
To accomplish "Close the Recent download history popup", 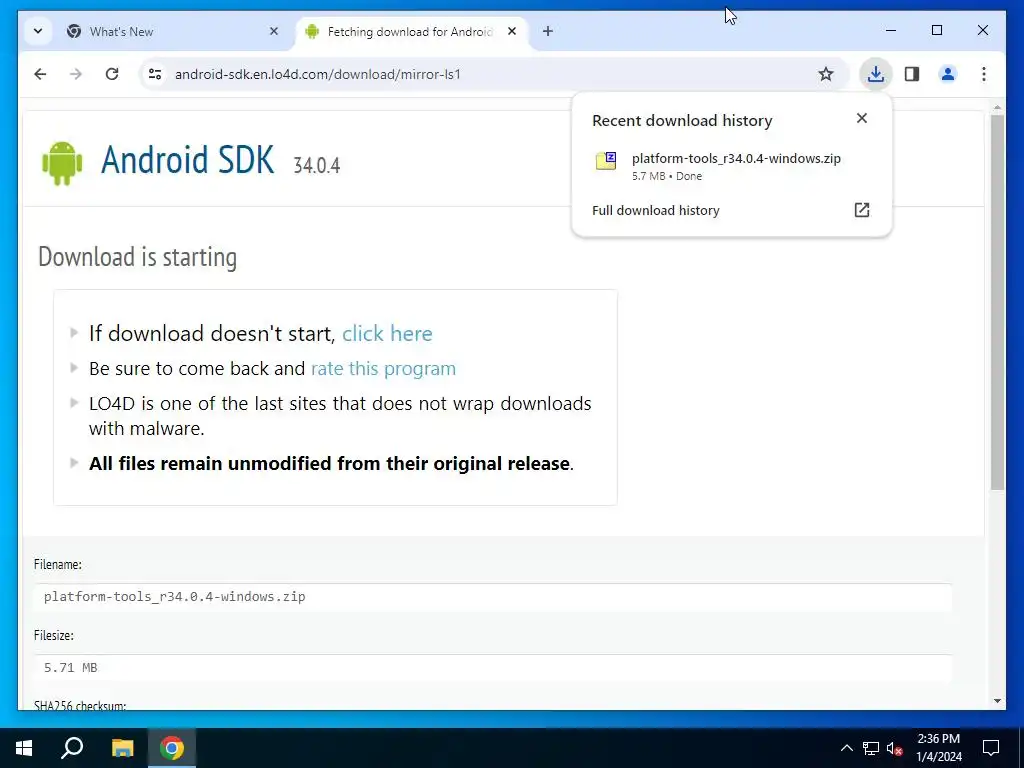I will pyautogui.click(x=861, y=118).
